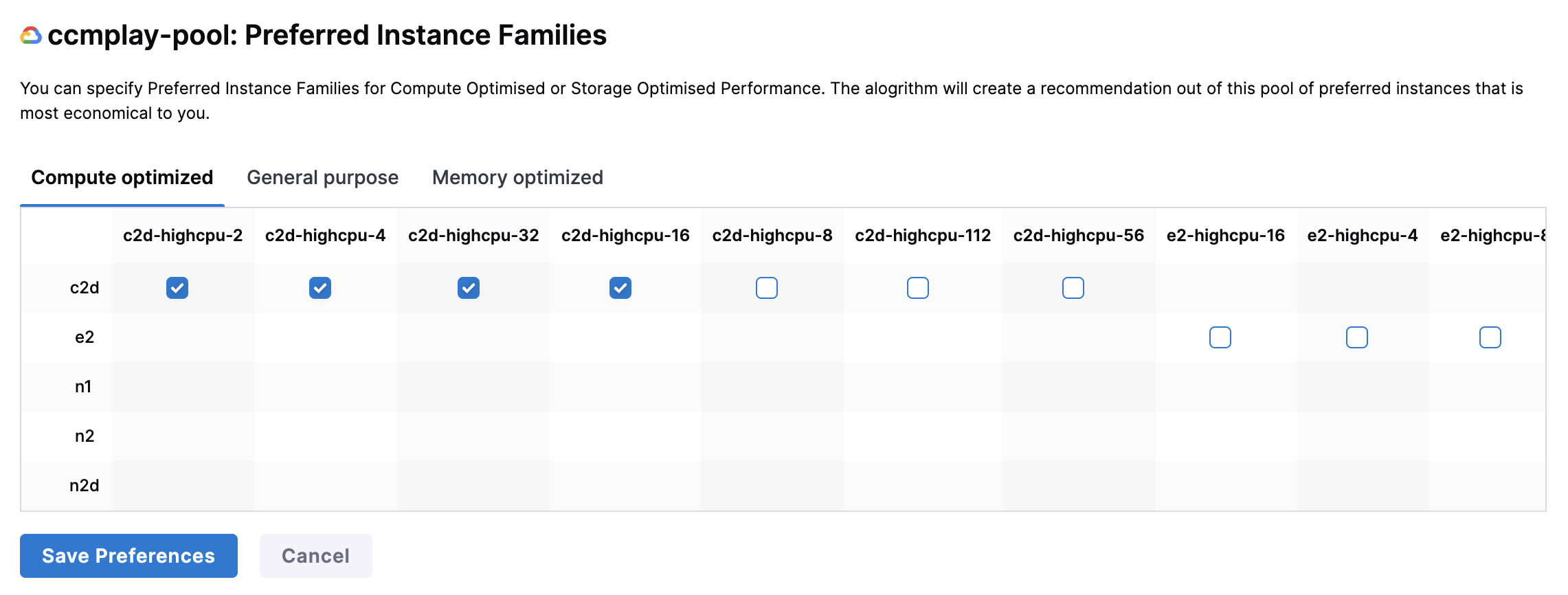Image resolution: width=1568 pixels, height=595 pixels.
Task: Click the Save Preferences button
Action: [x=128, y=556]
